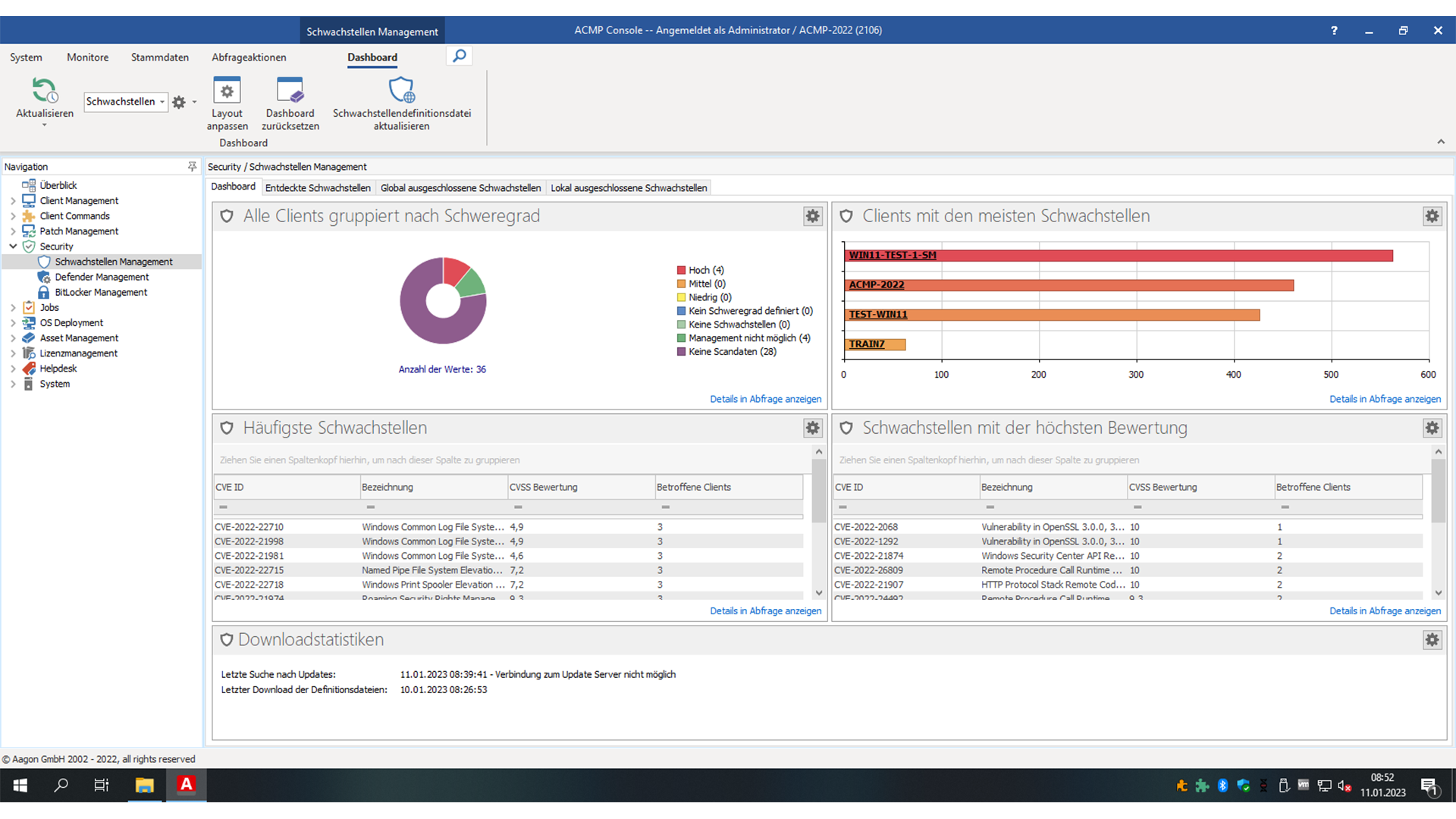Collapse the ribbon with the chevron arrow

[x=1442, y=141]
